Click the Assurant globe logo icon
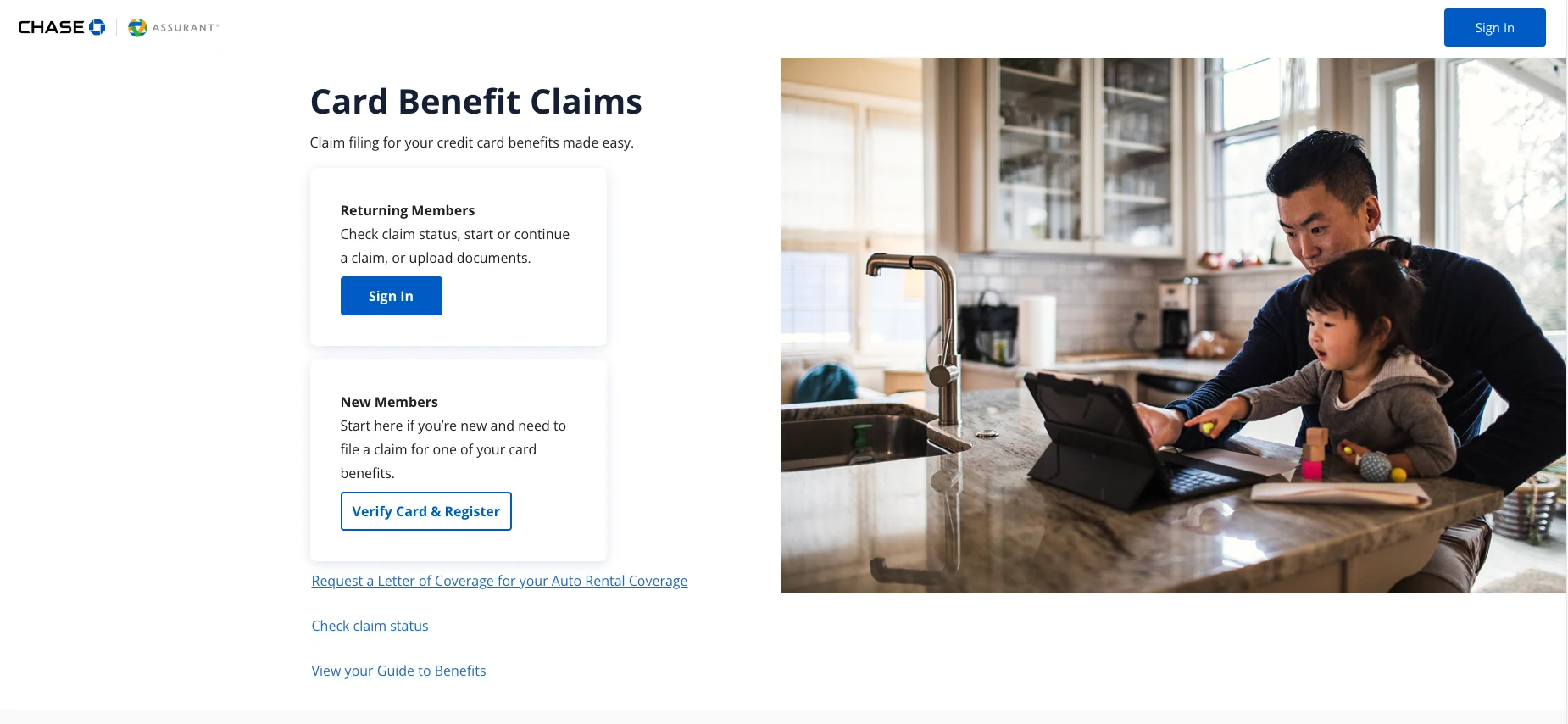This screenshot has width=1568, height=724. coord(137,28)
